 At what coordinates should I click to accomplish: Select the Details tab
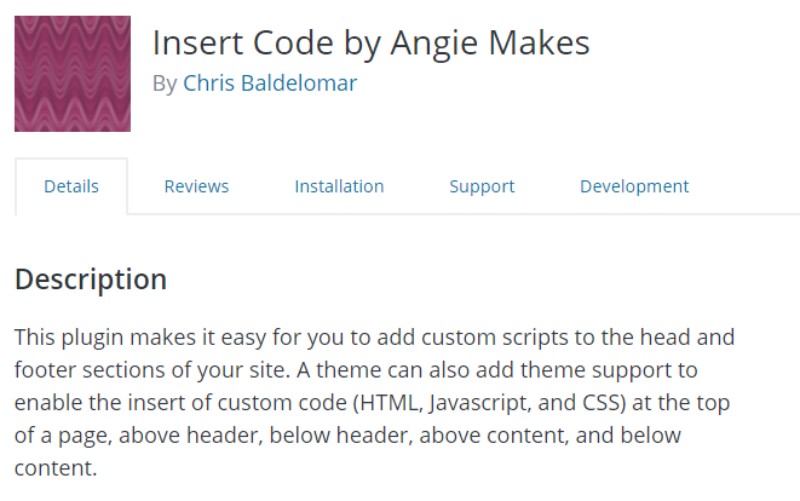click(x=71, y=186)
